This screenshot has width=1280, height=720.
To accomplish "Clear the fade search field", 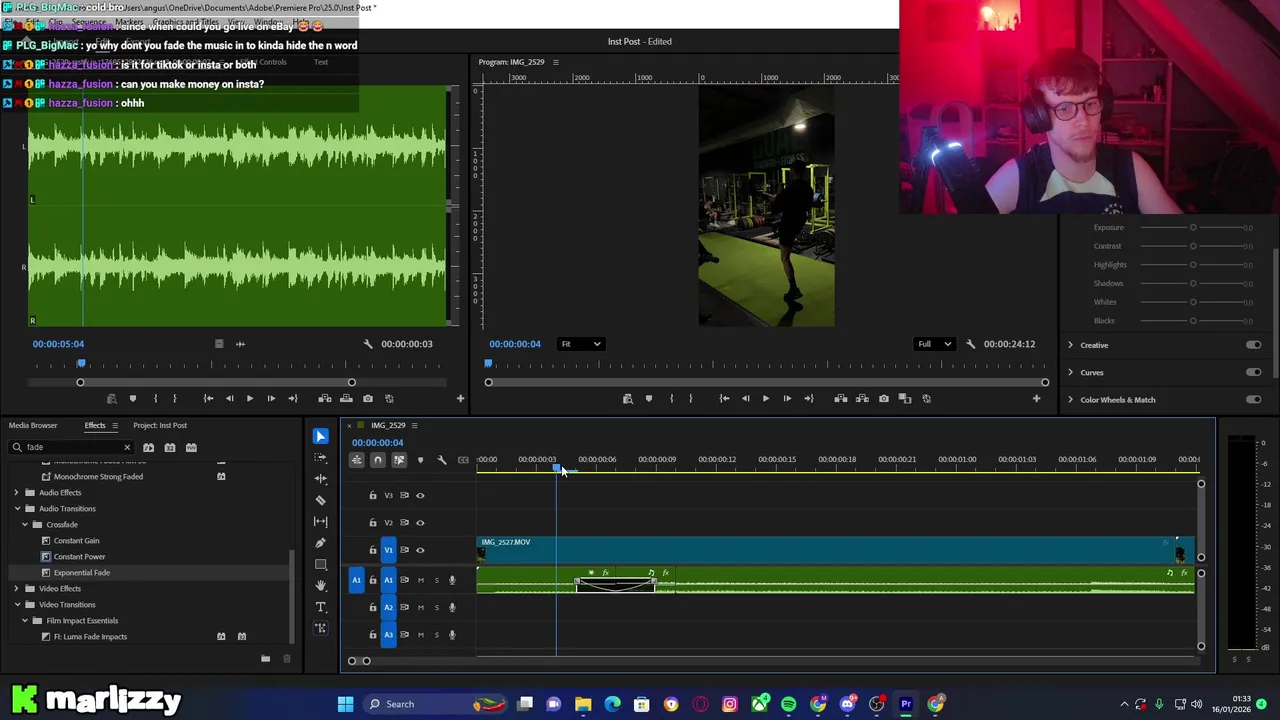I will 127,447.
